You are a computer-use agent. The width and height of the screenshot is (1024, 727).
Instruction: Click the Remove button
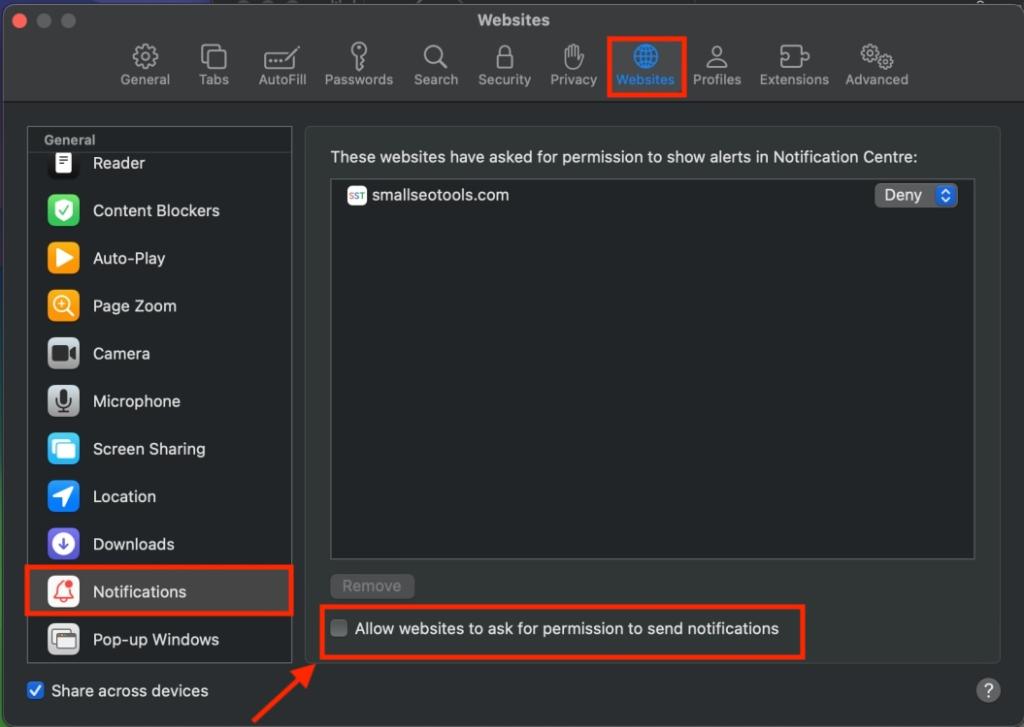pyautogui.click(x=372, y=586)
